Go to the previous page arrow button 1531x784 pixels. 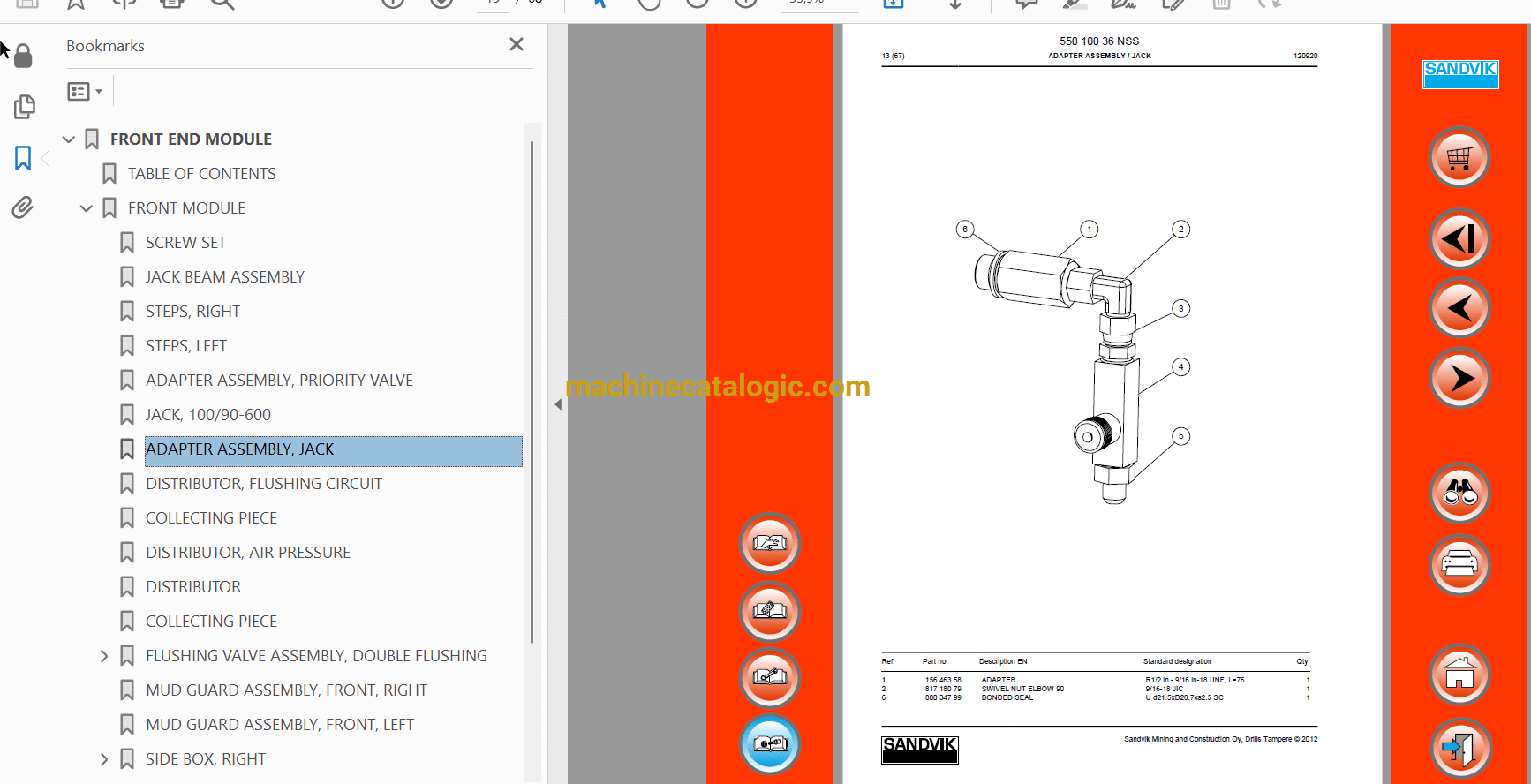point(1459,308)
